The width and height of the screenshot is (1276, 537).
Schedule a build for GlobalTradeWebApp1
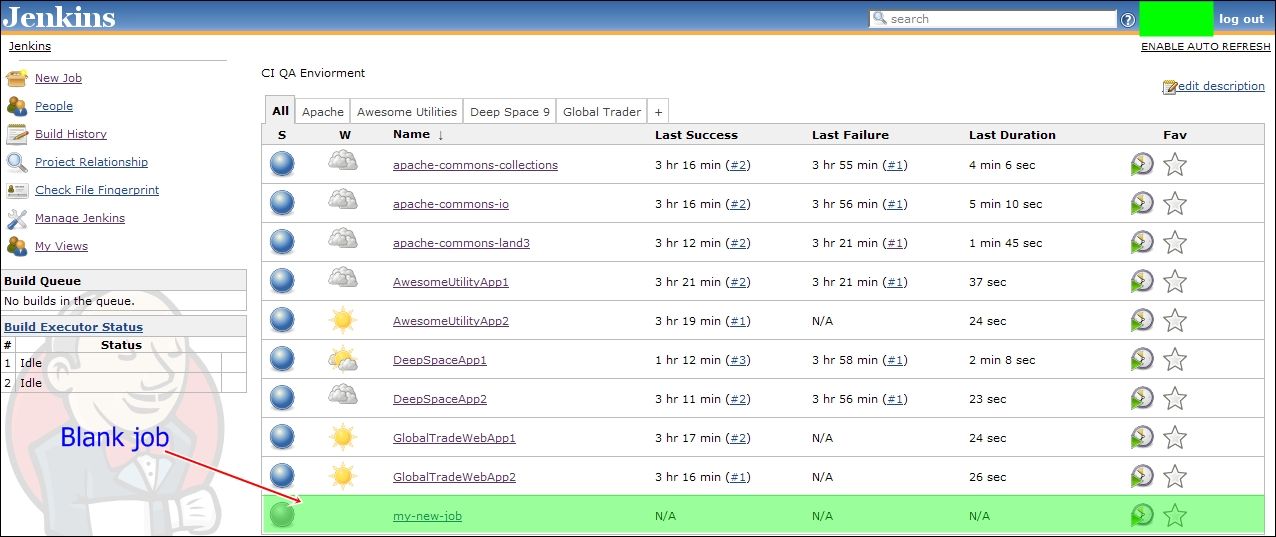(1142, 437)
